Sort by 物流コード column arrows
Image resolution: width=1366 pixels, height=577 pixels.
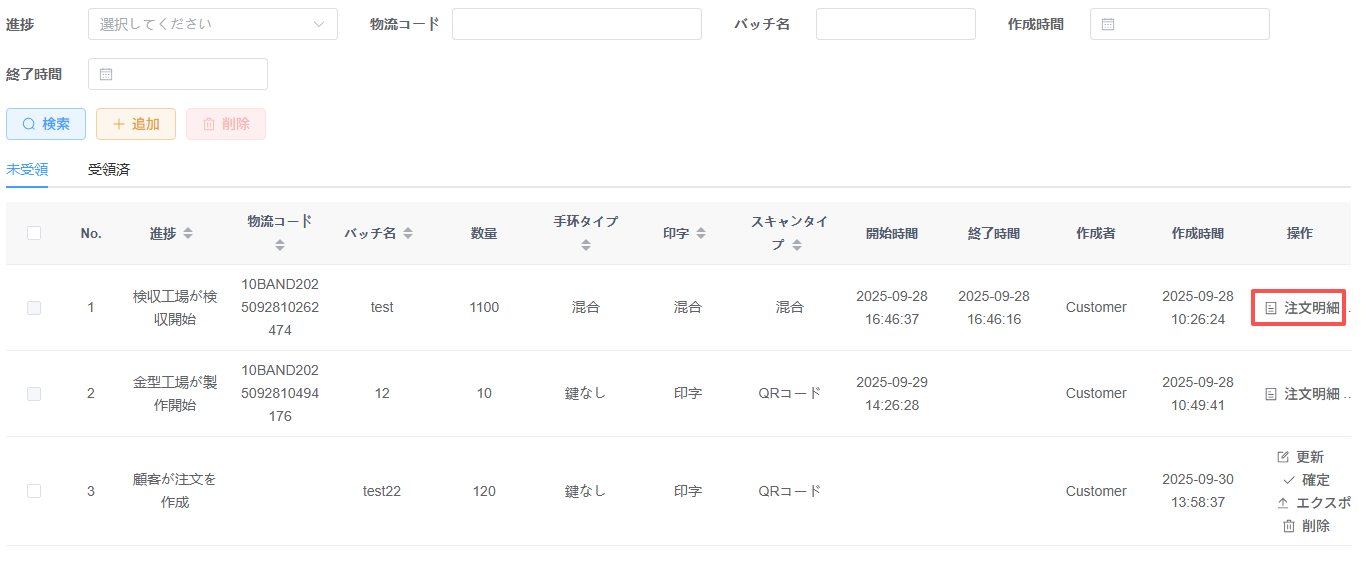280,245
